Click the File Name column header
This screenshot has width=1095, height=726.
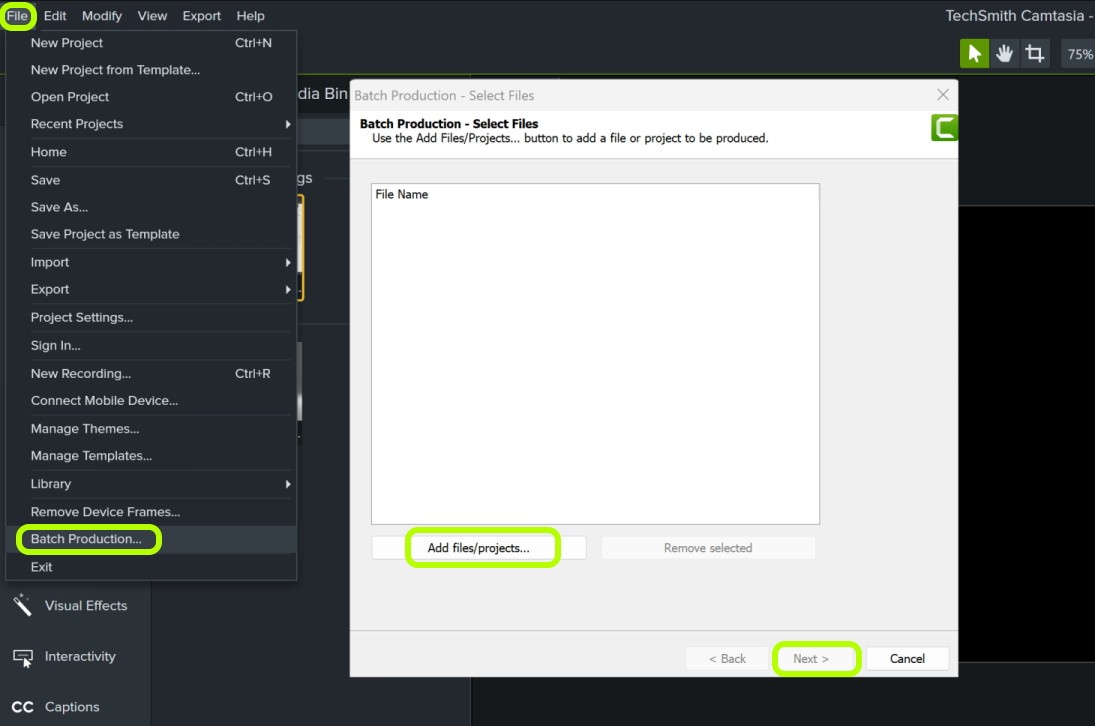click(402, 194)
